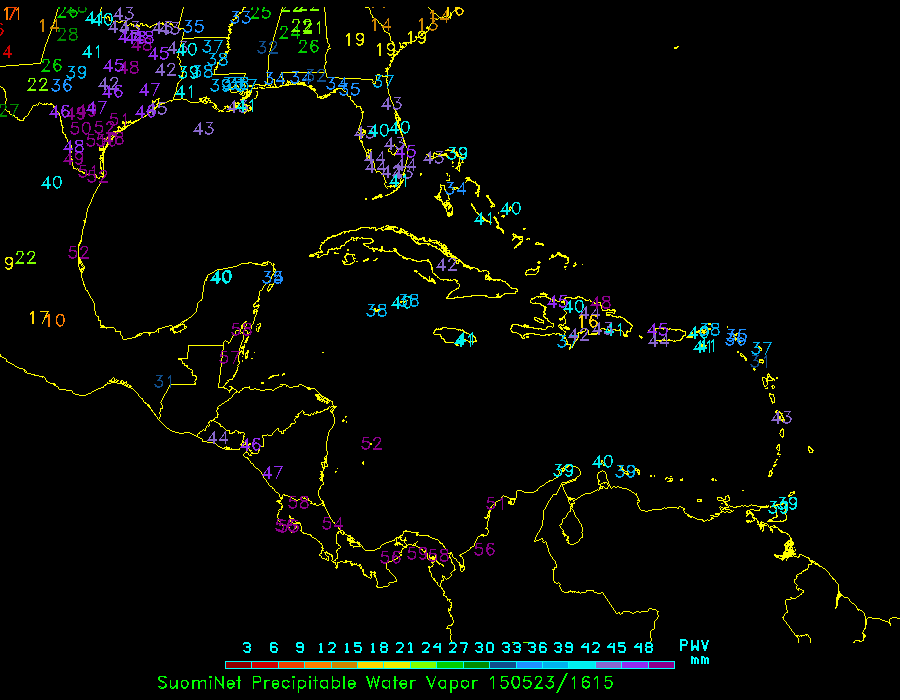
Task: Click the 52 reading in the Caribbean Sea
Action: pyautogui.click(x=372, y=443)
